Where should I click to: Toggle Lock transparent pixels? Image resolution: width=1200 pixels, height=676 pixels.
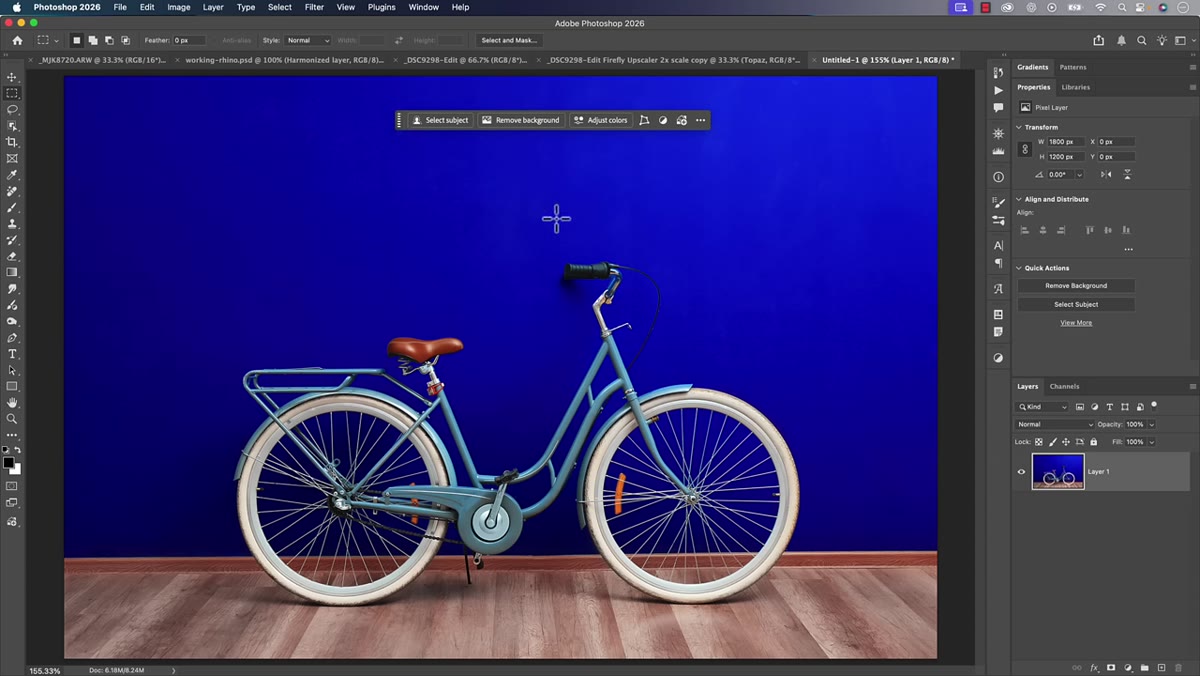(1039, 441)
